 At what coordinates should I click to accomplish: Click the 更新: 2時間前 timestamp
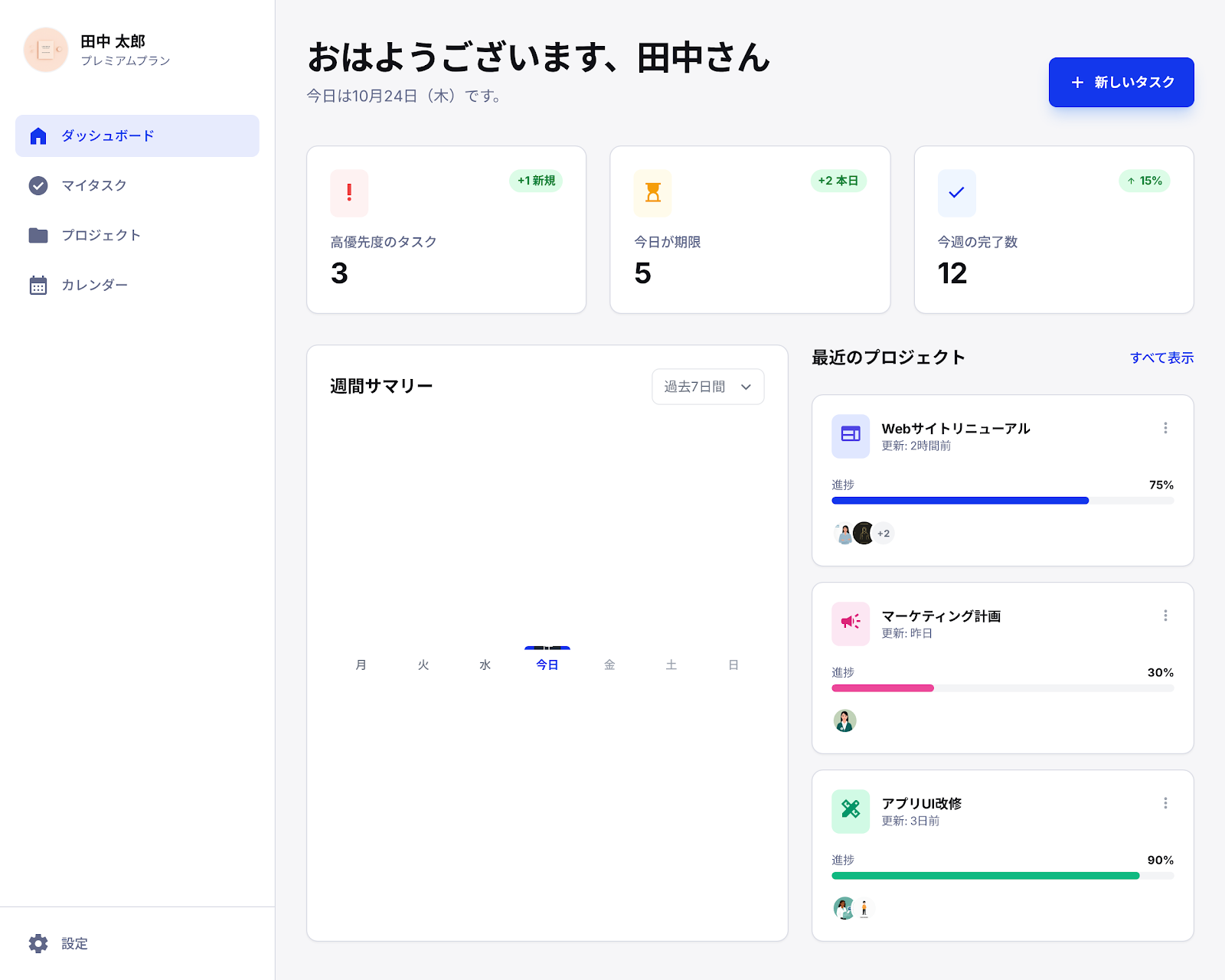coord(916,446)
